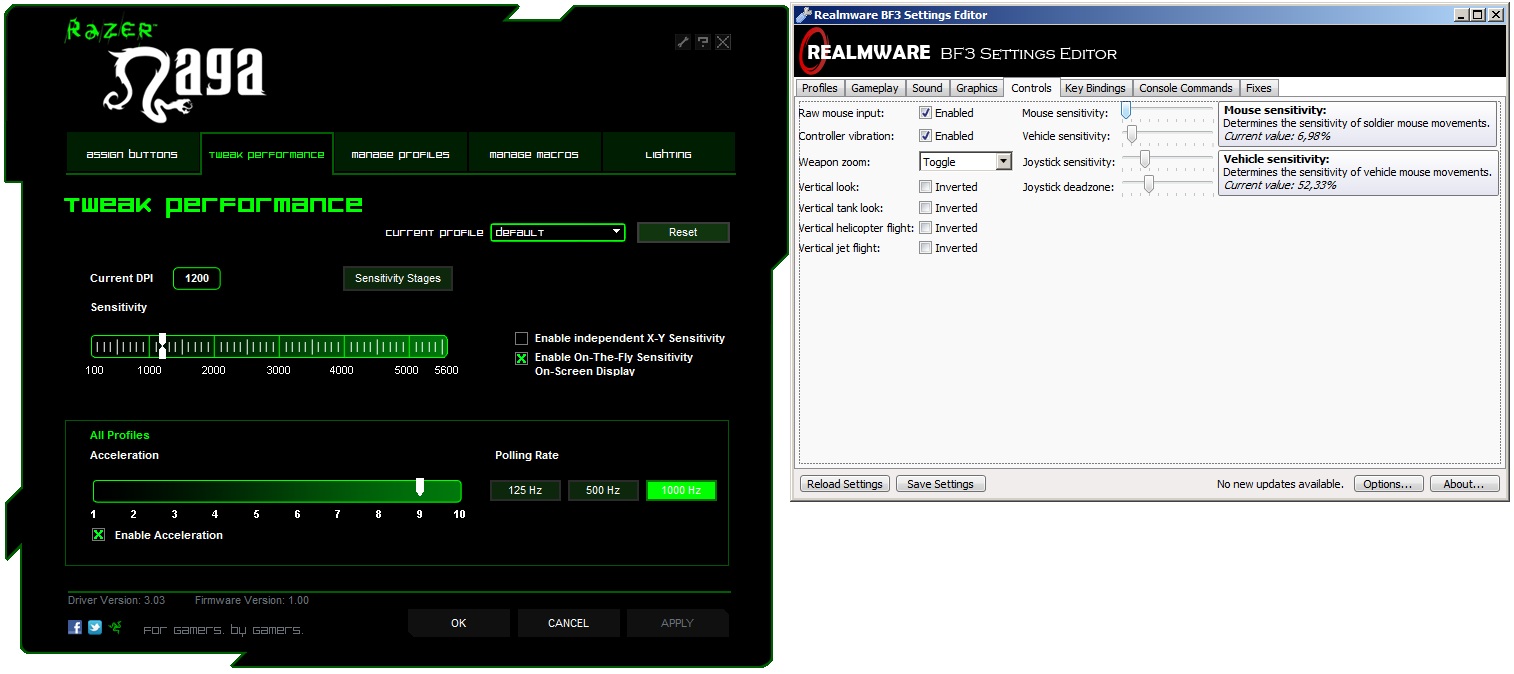
Task: Switch to the Assign Buttons tab
Action: pos(132,154)
